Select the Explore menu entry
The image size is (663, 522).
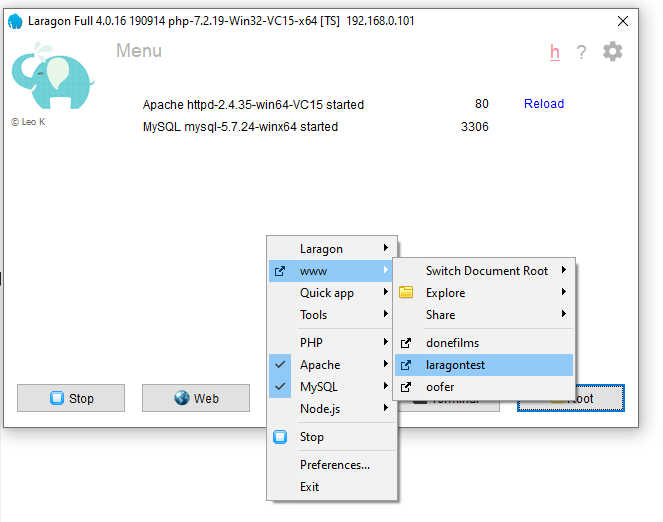point(484,293)
